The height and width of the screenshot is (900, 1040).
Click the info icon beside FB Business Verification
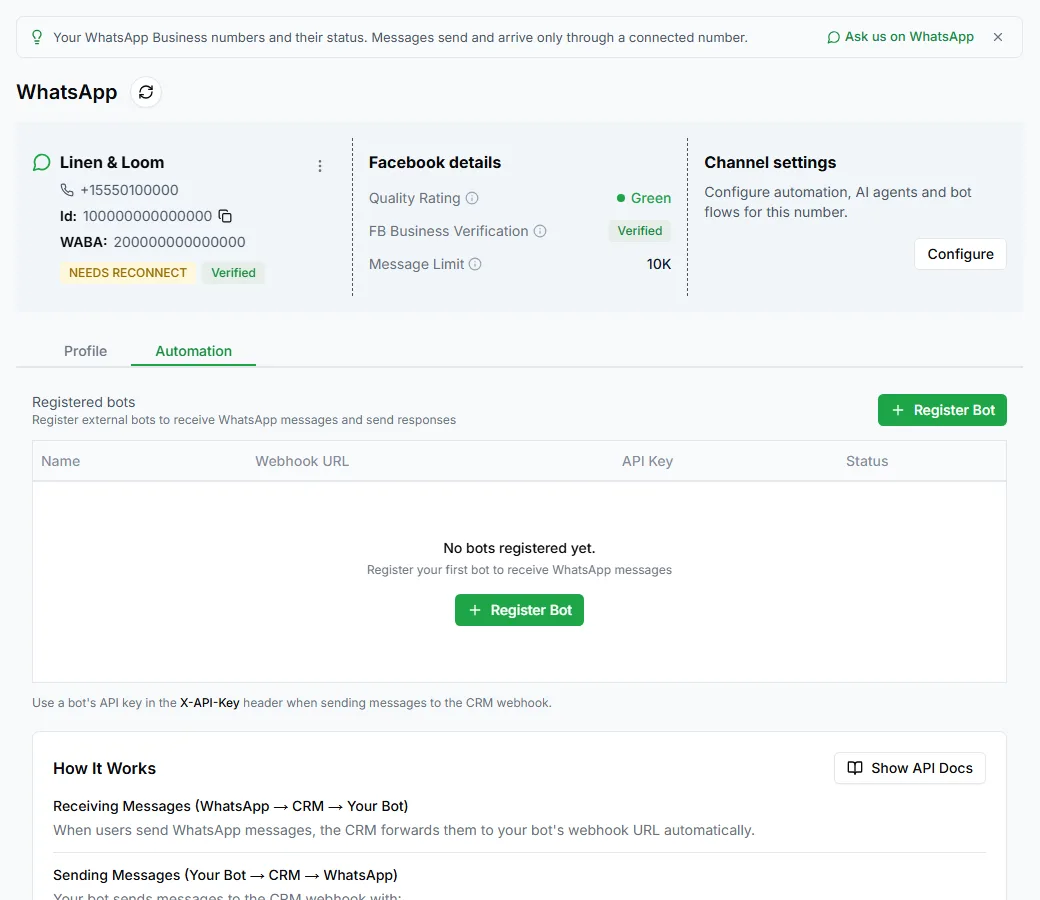541,231
